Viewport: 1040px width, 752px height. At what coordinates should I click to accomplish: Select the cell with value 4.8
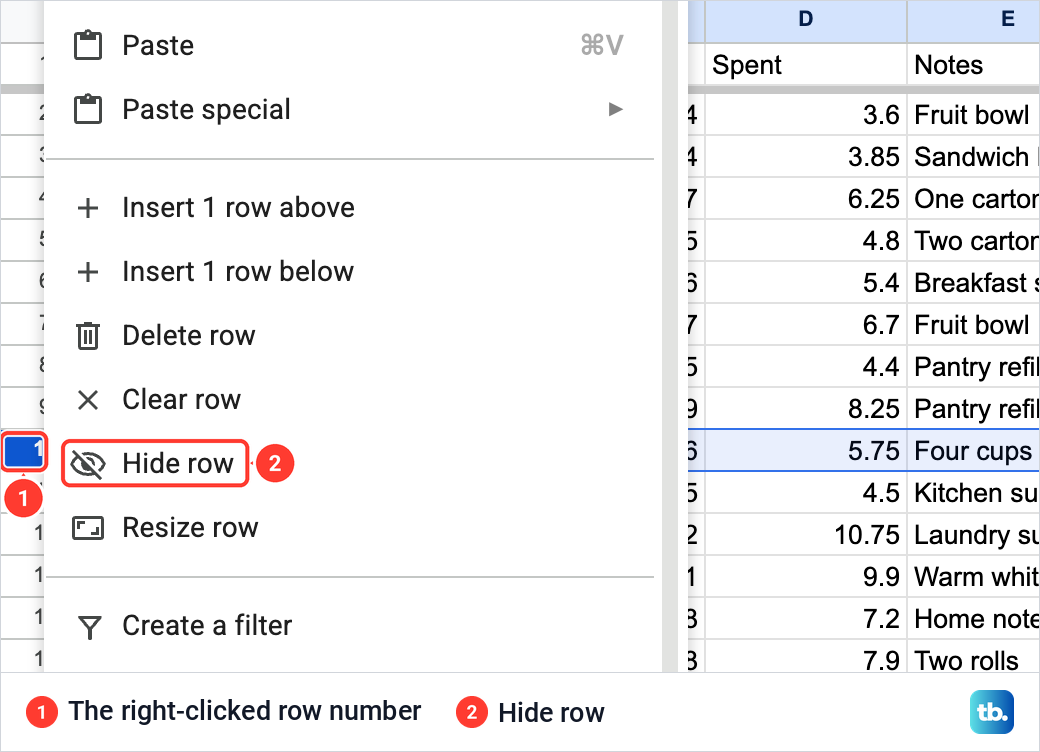point(805,240)
